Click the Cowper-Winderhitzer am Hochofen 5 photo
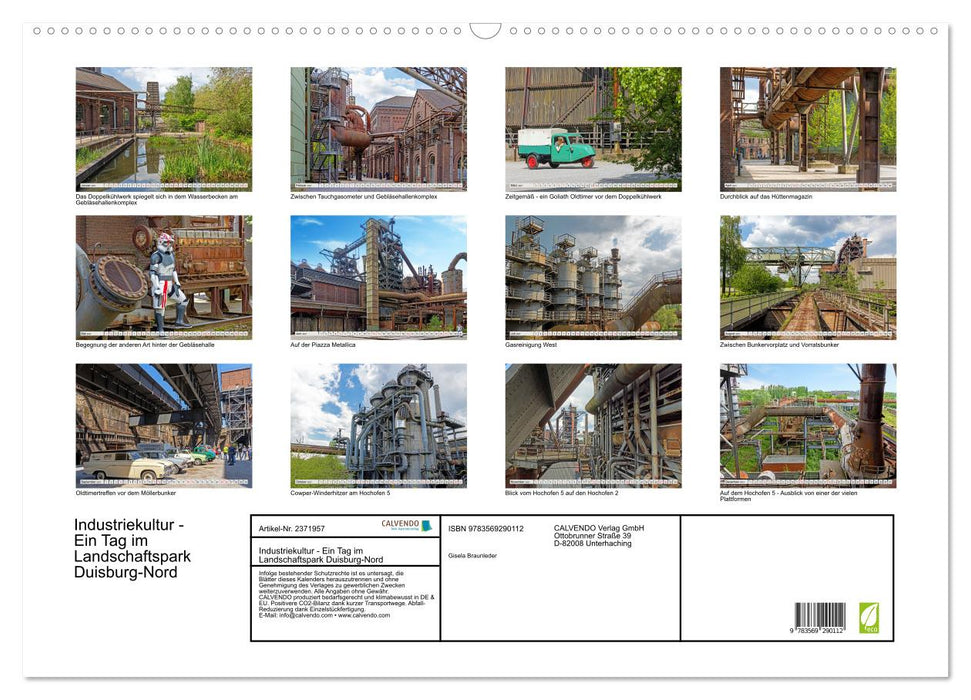Screen dimensions: 971x700 click(378, 426)
